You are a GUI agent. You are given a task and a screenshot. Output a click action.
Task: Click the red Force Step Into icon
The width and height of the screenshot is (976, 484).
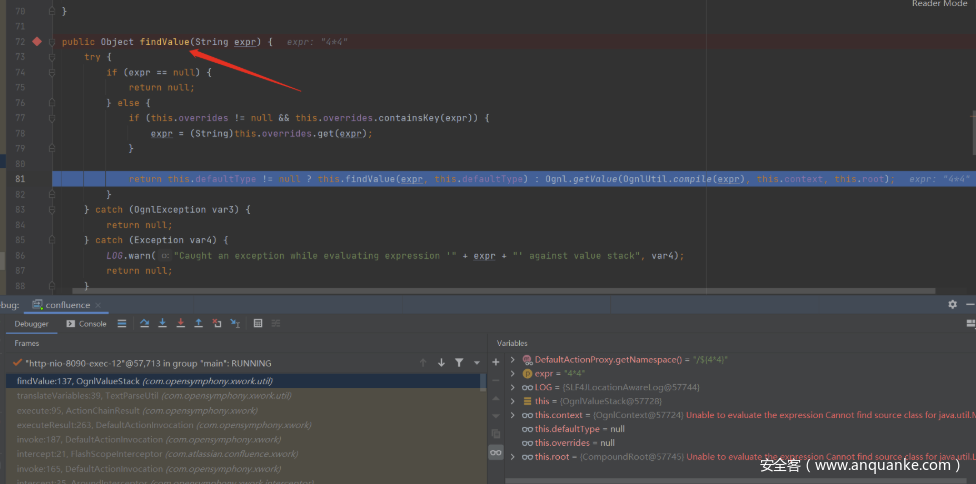(x=180, y=323)
